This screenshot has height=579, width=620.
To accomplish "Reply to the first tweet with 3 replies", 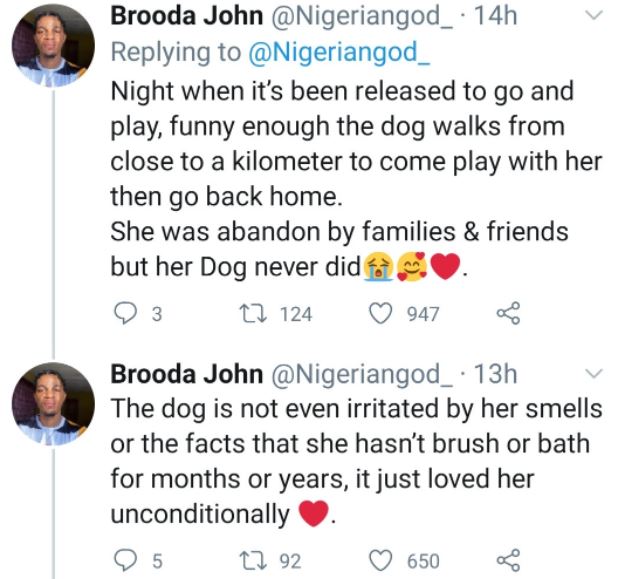I will point(125,314).
